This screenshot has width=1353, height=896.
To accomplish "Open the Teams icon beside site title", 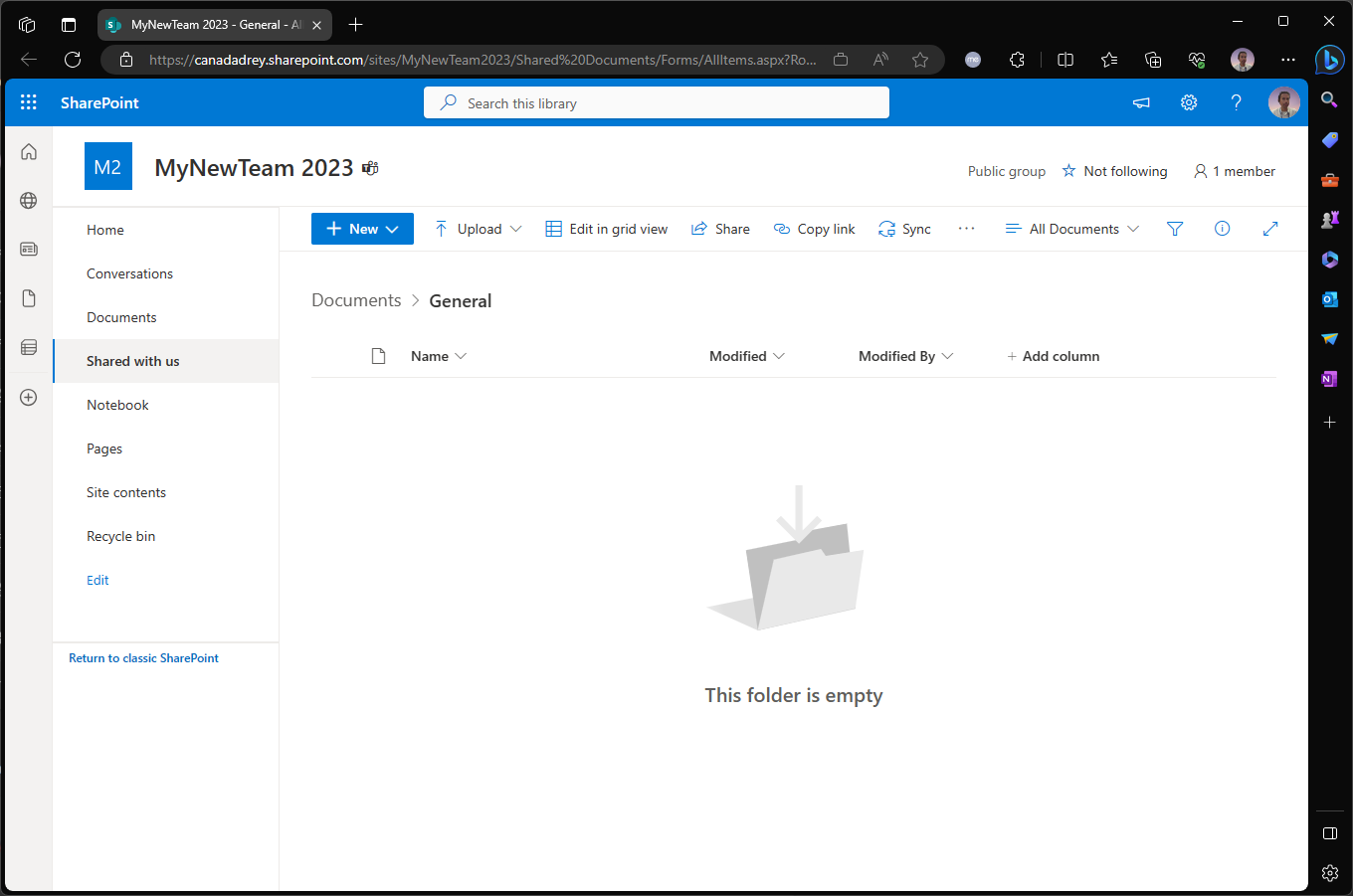I will [x=370, y=168].
